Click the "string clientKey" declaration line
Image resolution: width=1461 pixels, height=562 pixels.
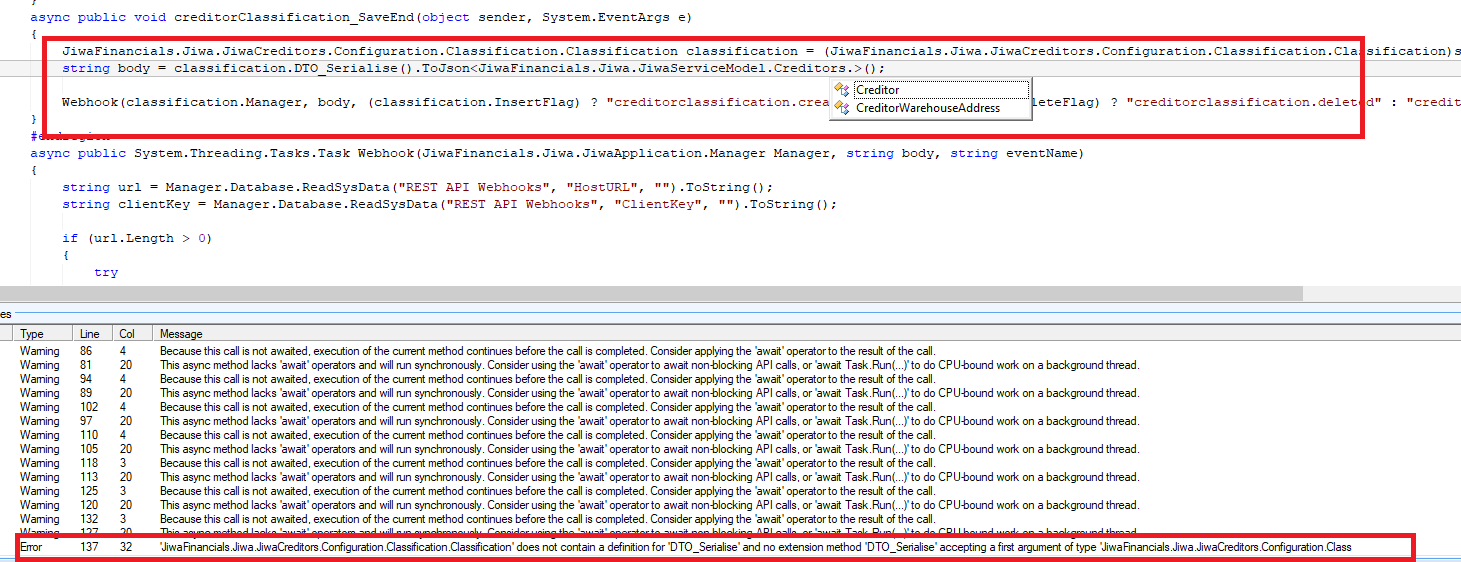point(449,204)
